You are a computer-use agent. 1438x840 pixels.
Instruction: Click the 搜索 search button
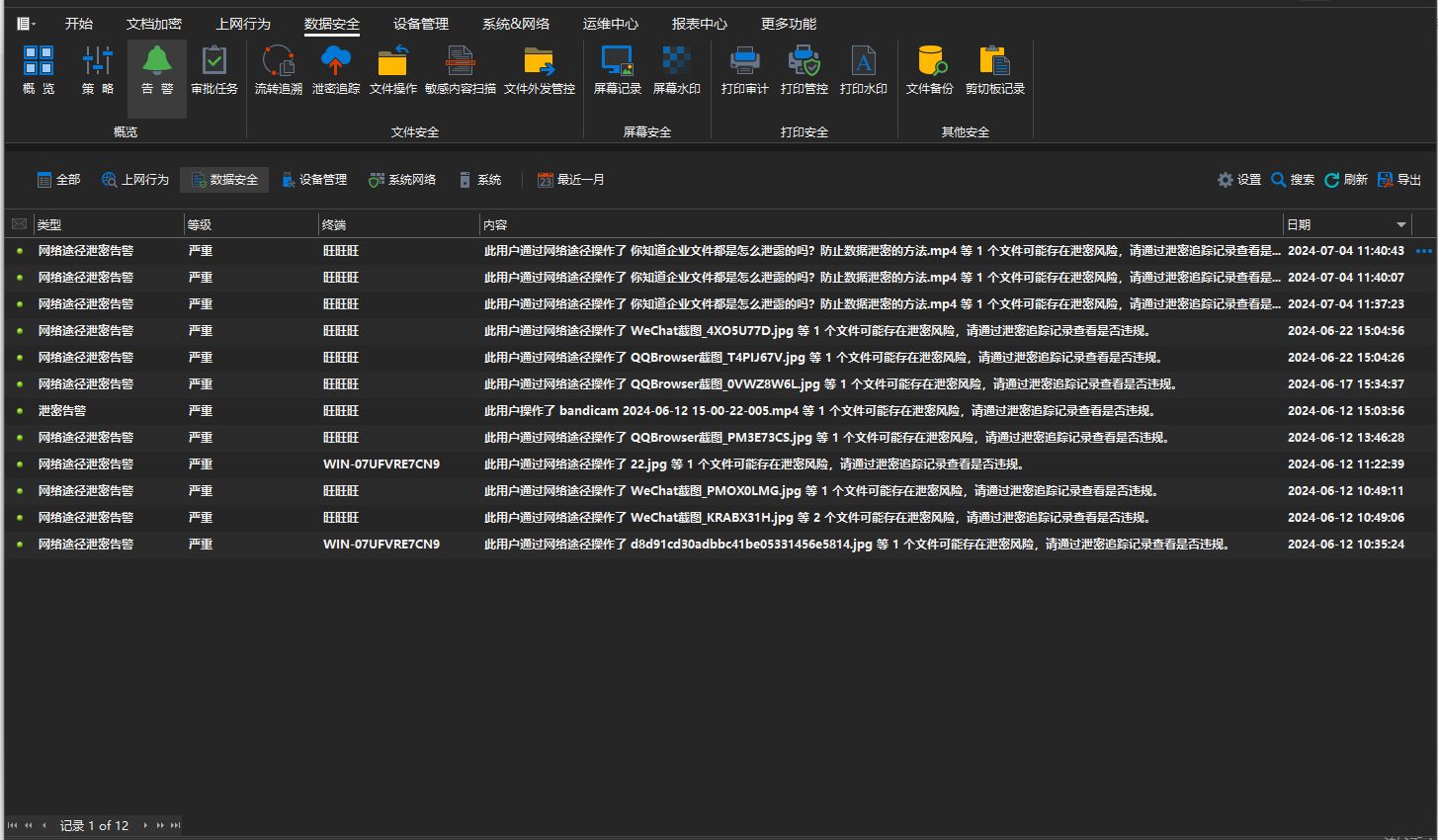pos(1293,180)
